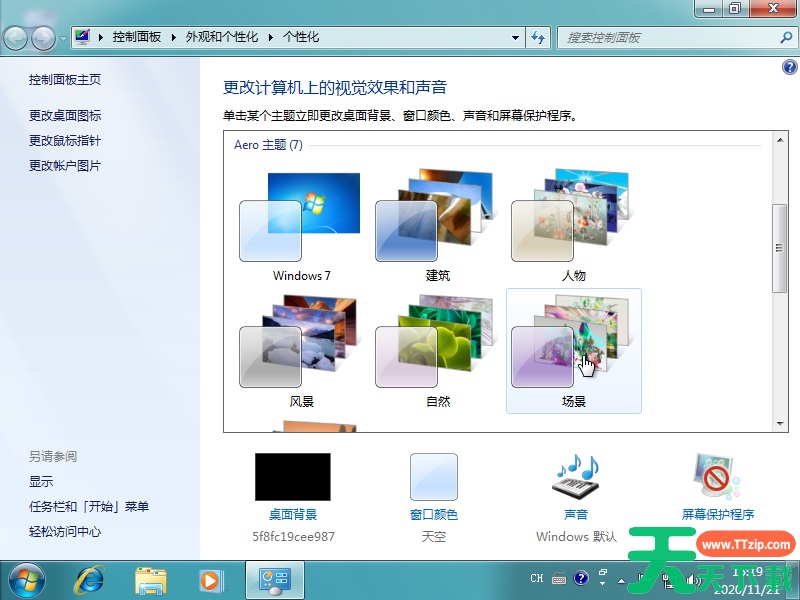
Task: Click the help question mark icon
Action: click(x=789, y=67)
